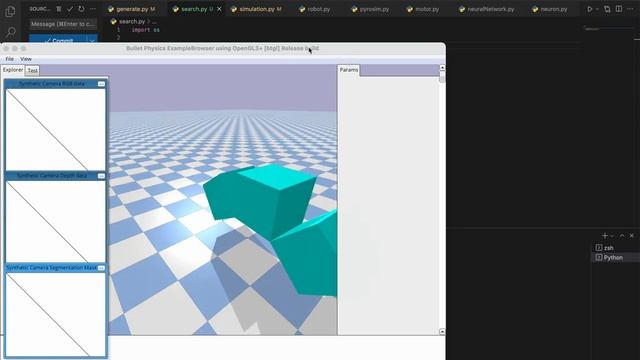
Task: Collapse the Synthetic Camera Depth data panel
Action: [x=101, y=176]
